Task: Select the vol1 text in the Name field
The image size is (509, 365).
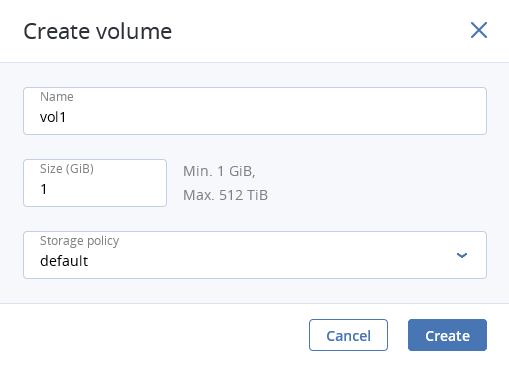Action: click(x=53, y=117)
